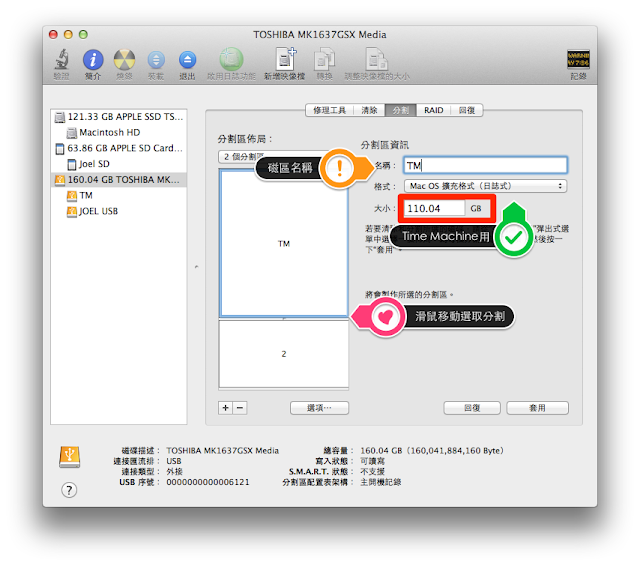
Task: Click the Eject toolbar icon
Action: tap(187, 60)
